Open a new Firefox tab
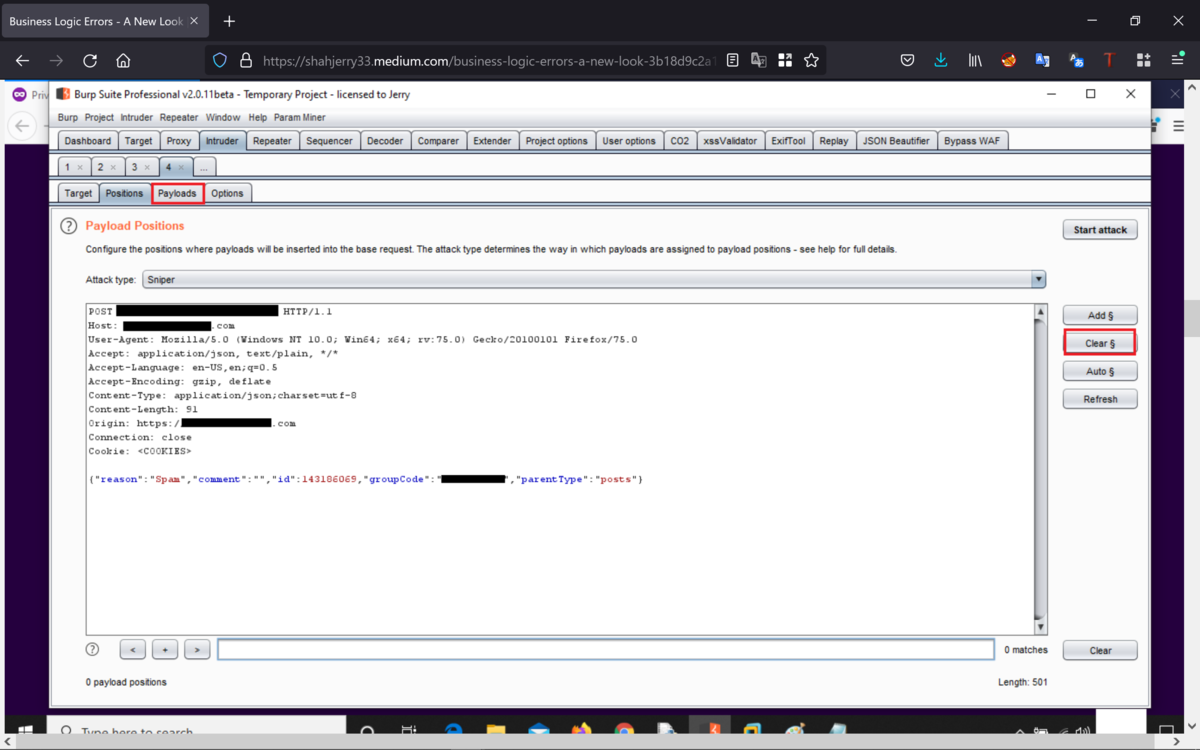The height and width of the screenshot is (750, 1200). 229,21
